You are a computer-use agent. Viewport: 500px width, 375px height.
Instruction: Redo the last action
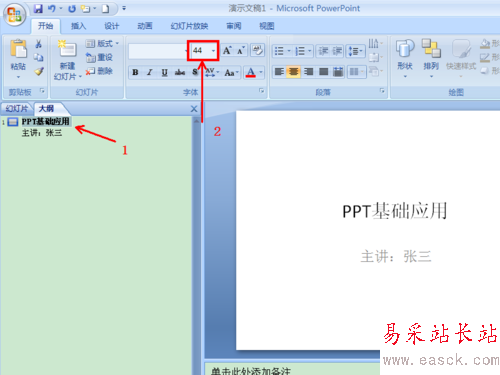(72, 9)
